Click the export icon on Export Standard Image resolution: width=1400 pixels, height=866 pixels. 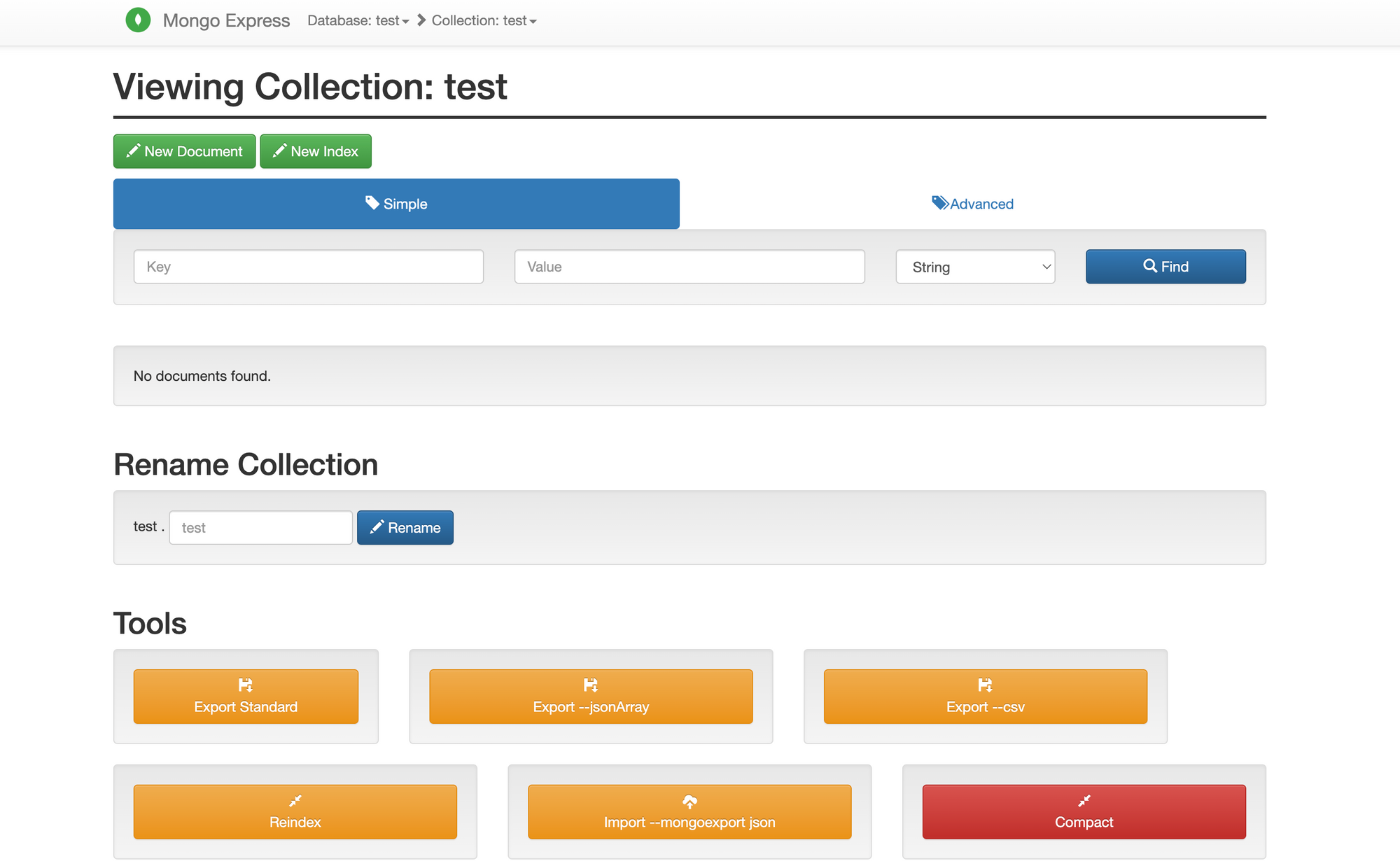pos(244,685)
